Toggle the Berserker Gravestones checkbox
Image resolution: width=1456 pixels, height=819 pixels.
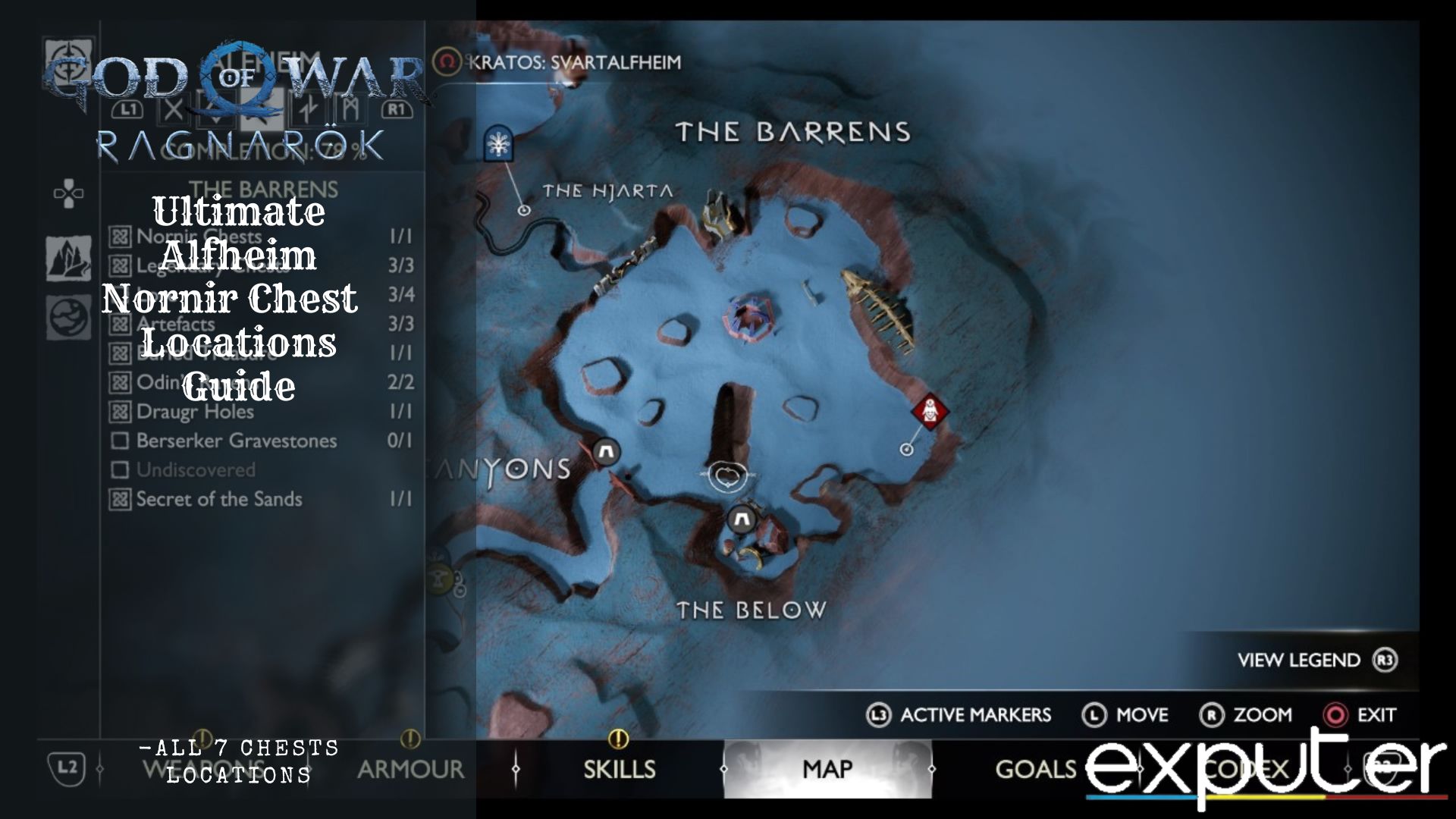coord(117,440)
